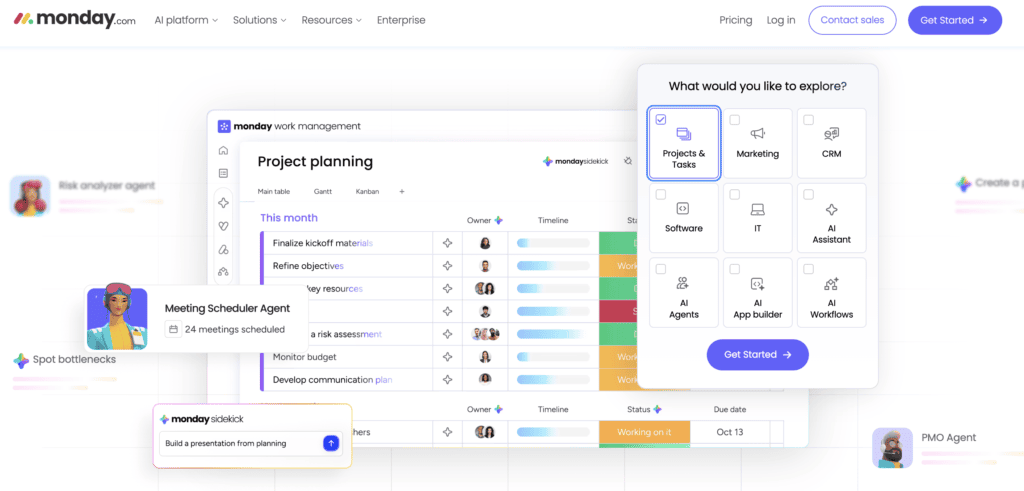Check the AI App builder checkbox
The height and width of the screenshot is (491, 1024).
735,269
